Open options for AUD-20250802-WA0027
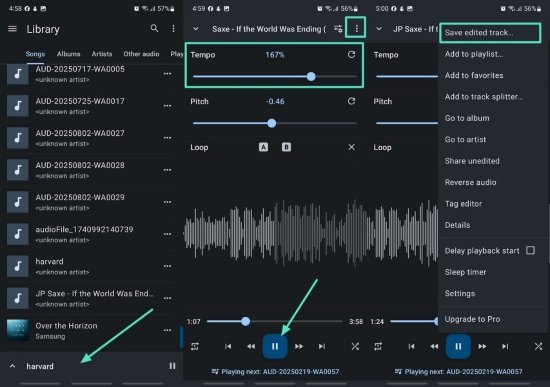This screenshot has width=550, height=387. point(167,138)
